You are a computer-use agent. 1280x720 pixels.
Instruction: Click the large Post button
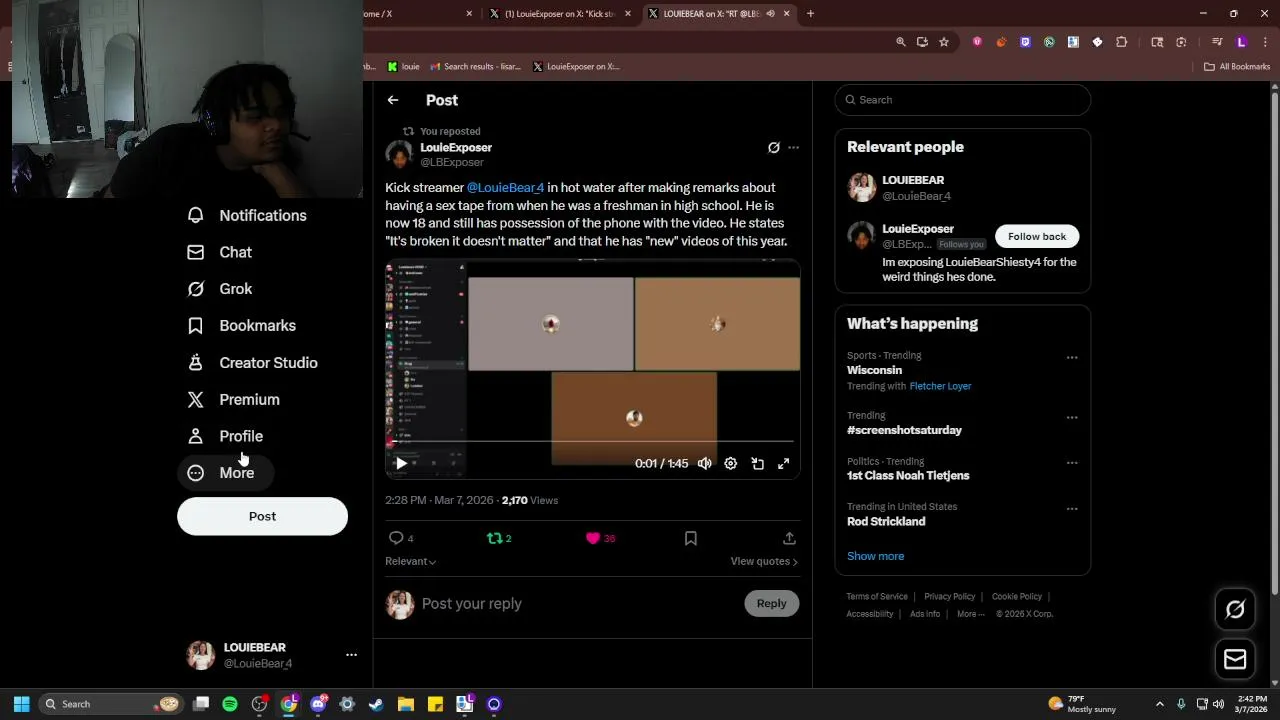(262, 516)
